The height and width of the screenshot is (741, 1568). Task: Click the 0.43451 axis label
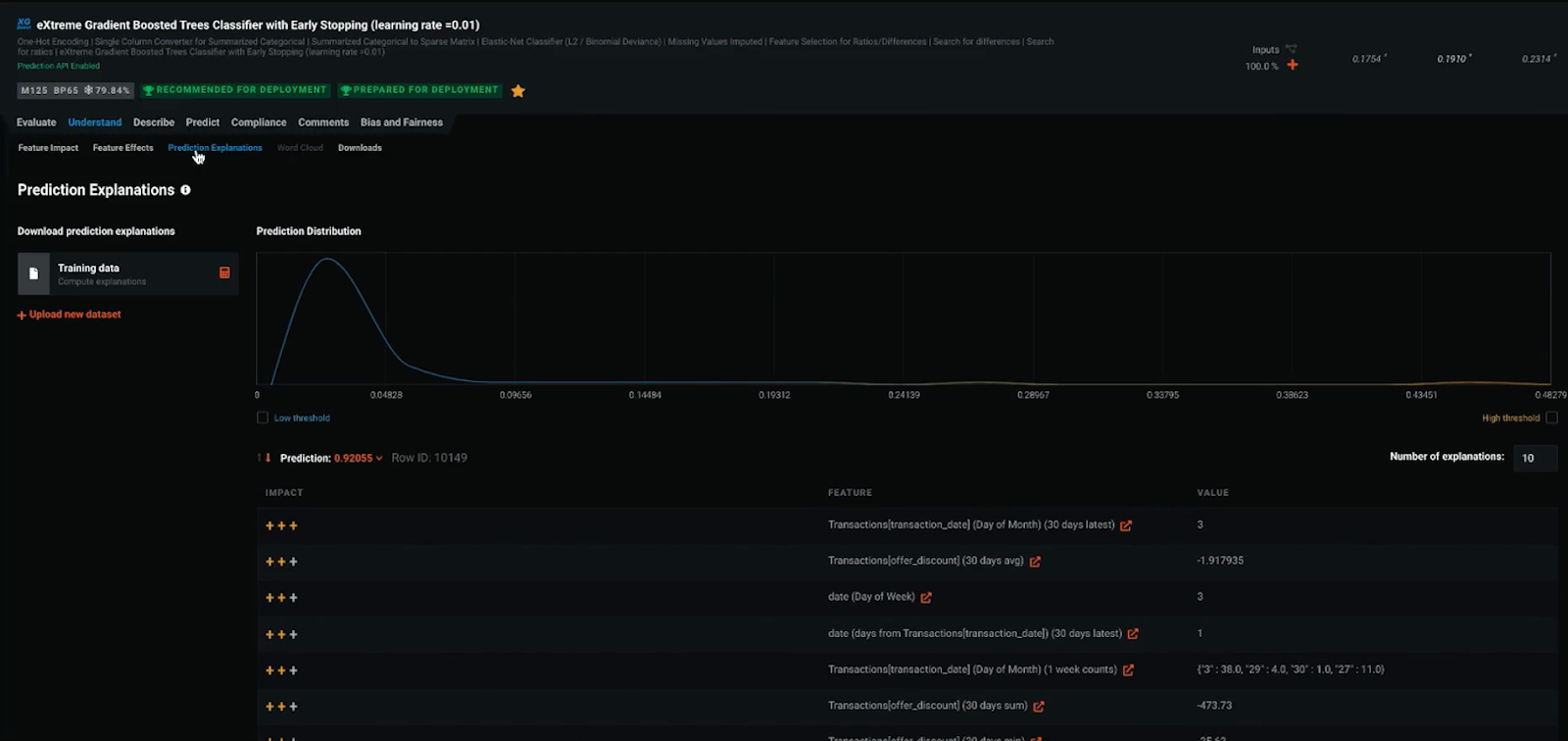1421,395
